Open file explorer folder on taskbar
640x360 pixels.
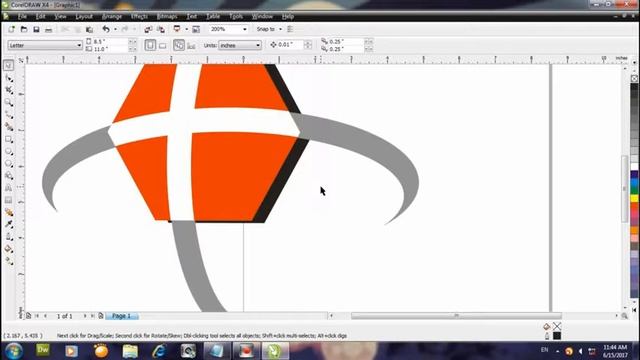coord(130,351)
